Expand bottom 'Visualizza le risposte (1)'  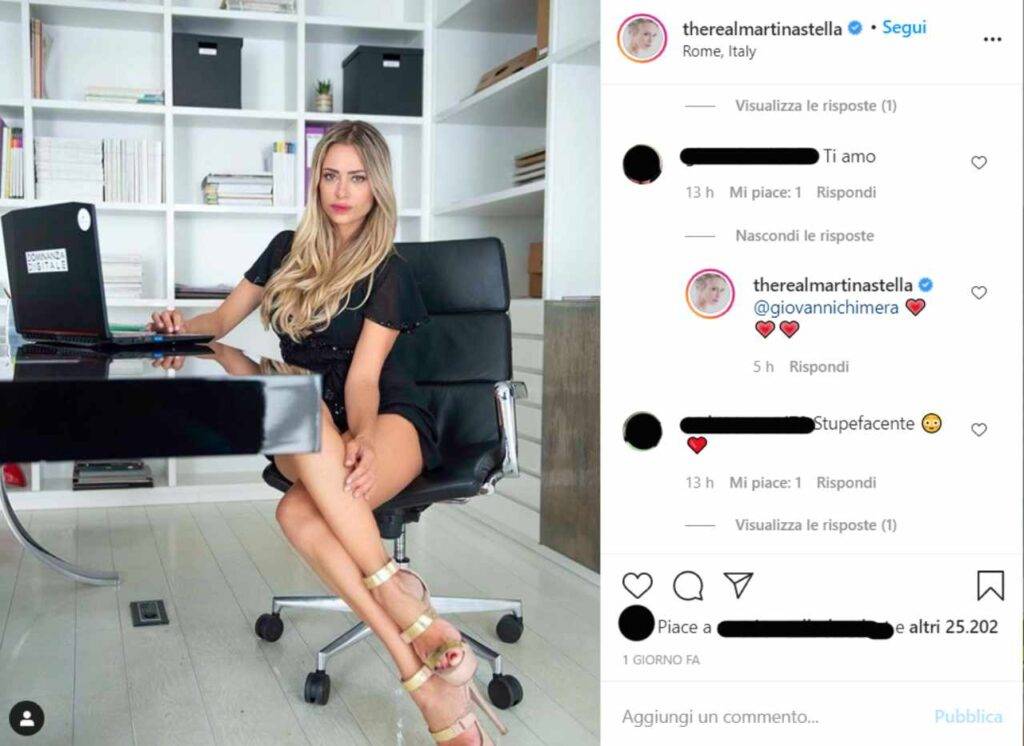pyautogui.click(x=816, y=525)
